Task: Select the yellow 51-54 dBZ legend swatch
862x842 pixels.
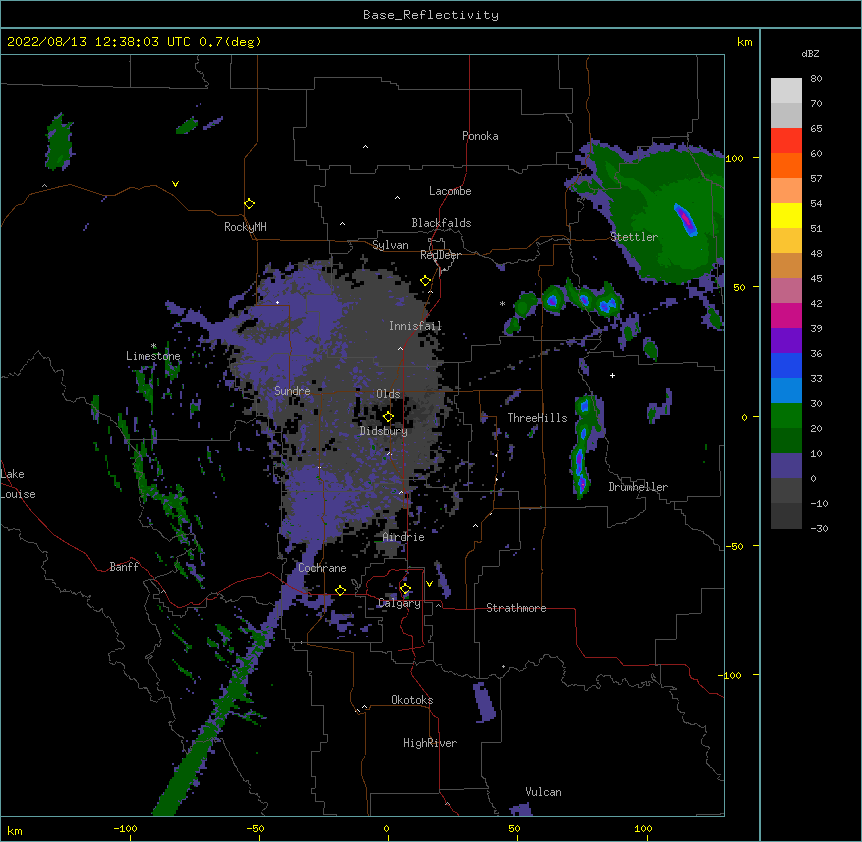Action: tap(786, 215)
